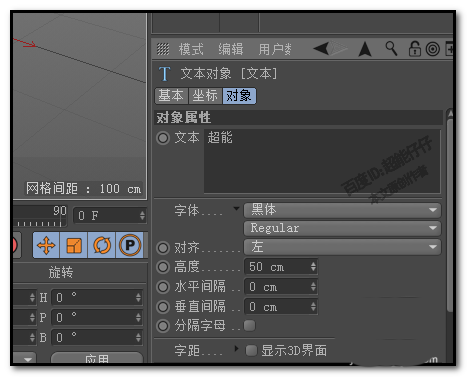Click the rotation H 0° field
Viewport: 467px width, 377px height.
97,297
